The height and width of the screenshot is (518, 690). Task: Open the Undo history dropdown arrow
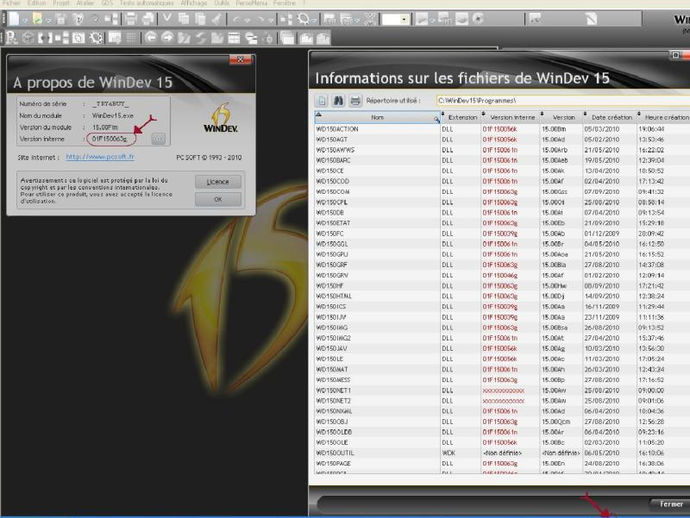pos(248,20)
